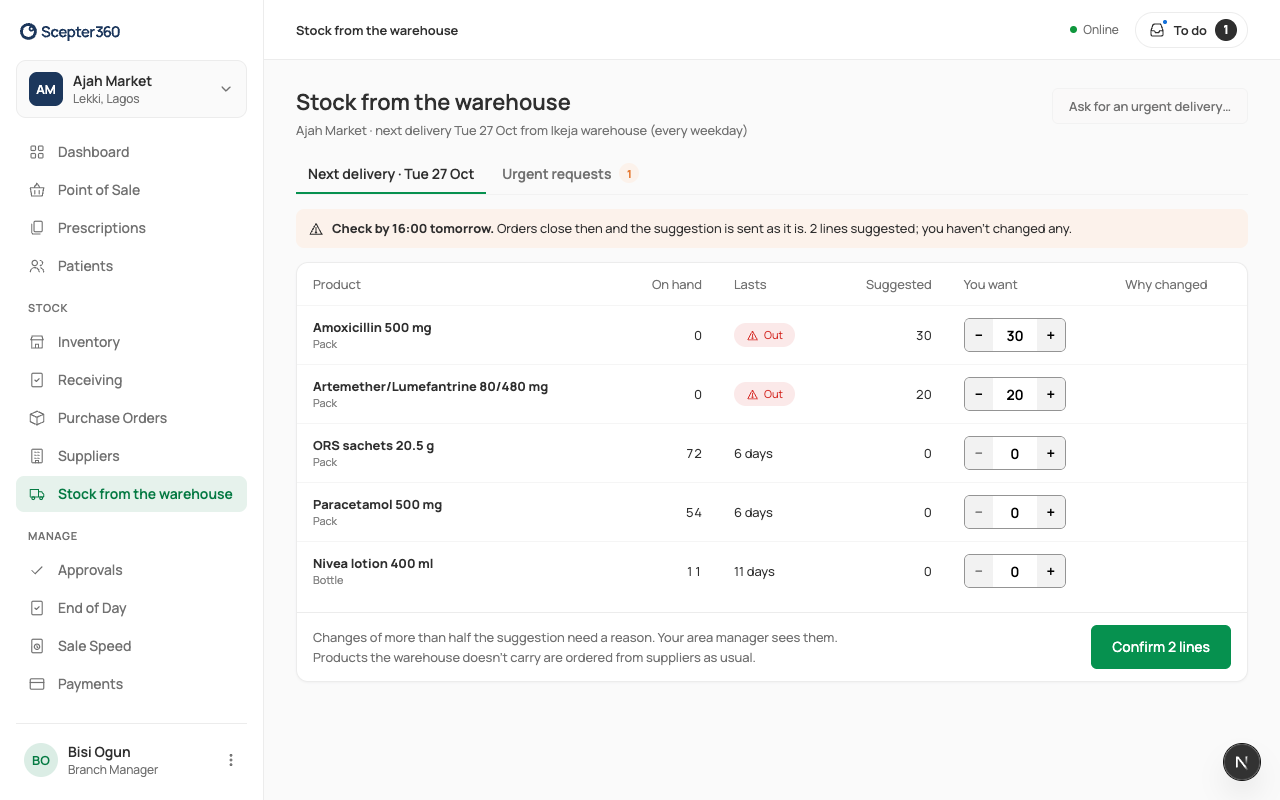Click the round N badge at bottom right
1280x800 pixels.
coord(1241,762)
